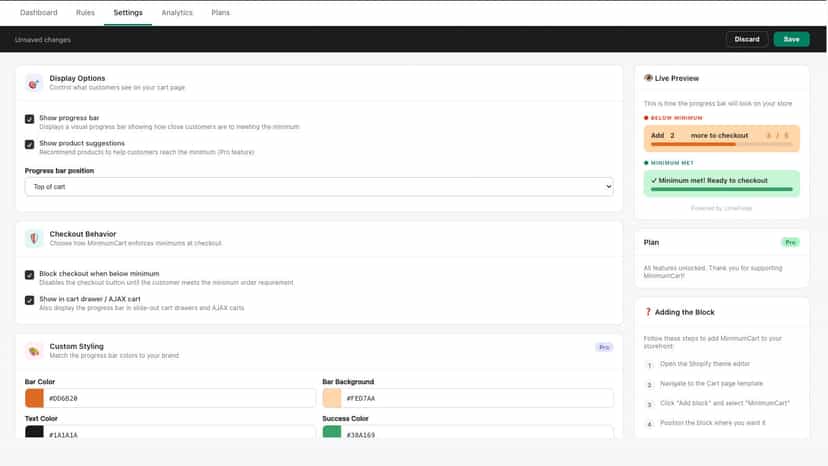The image size is (828, 466).
Task: Click the Custom Styling palette icon
Action: pyautogui.click(x=34, y=351)
